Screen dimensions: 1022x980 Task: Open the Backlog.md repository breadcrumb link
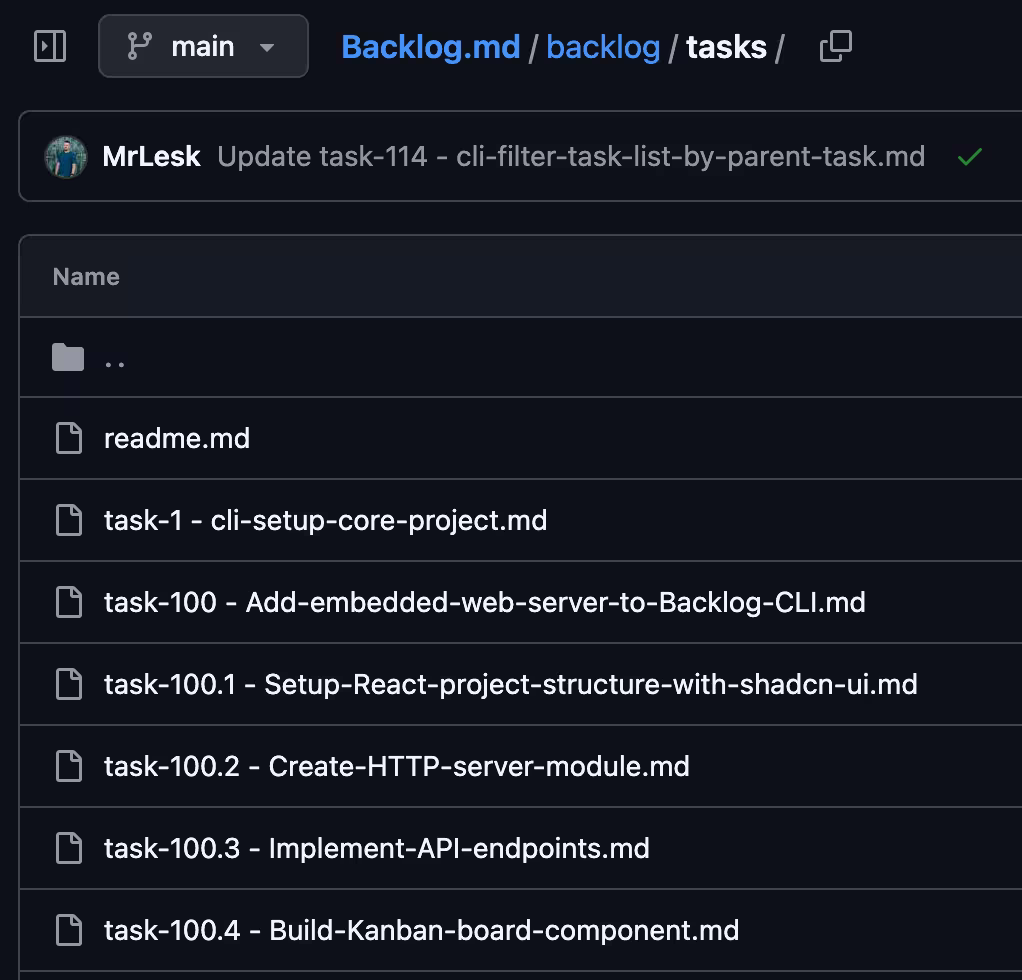[430, 47]
